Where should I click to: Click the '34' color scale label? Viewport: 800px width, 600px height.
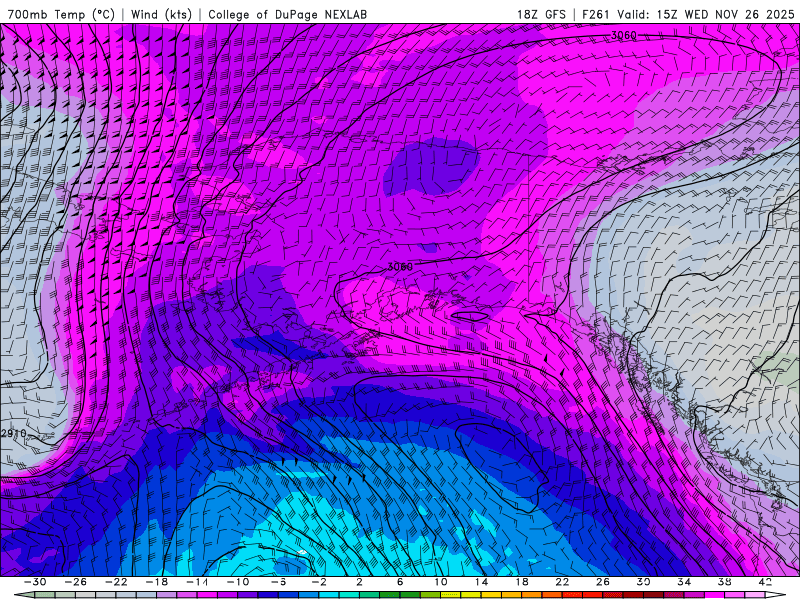point(684,582)
